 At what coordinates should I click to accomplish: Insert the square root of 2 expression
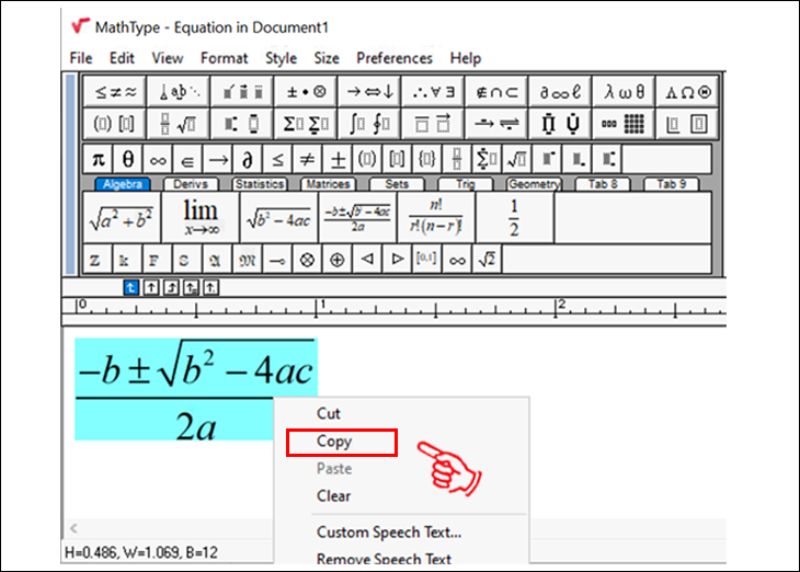(487, 260)
